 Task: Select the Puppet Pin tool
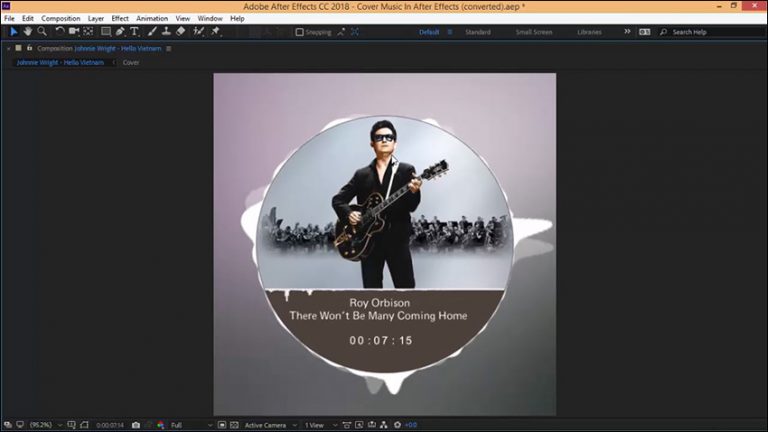tap(216, 32)
